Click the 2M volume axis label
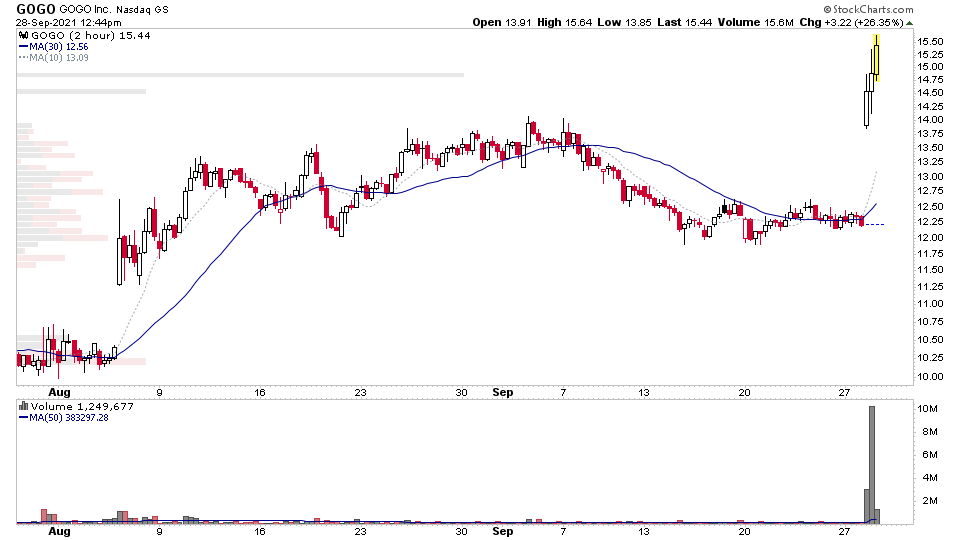This screenshot has height=540, width=960. (x=929, y=500)
